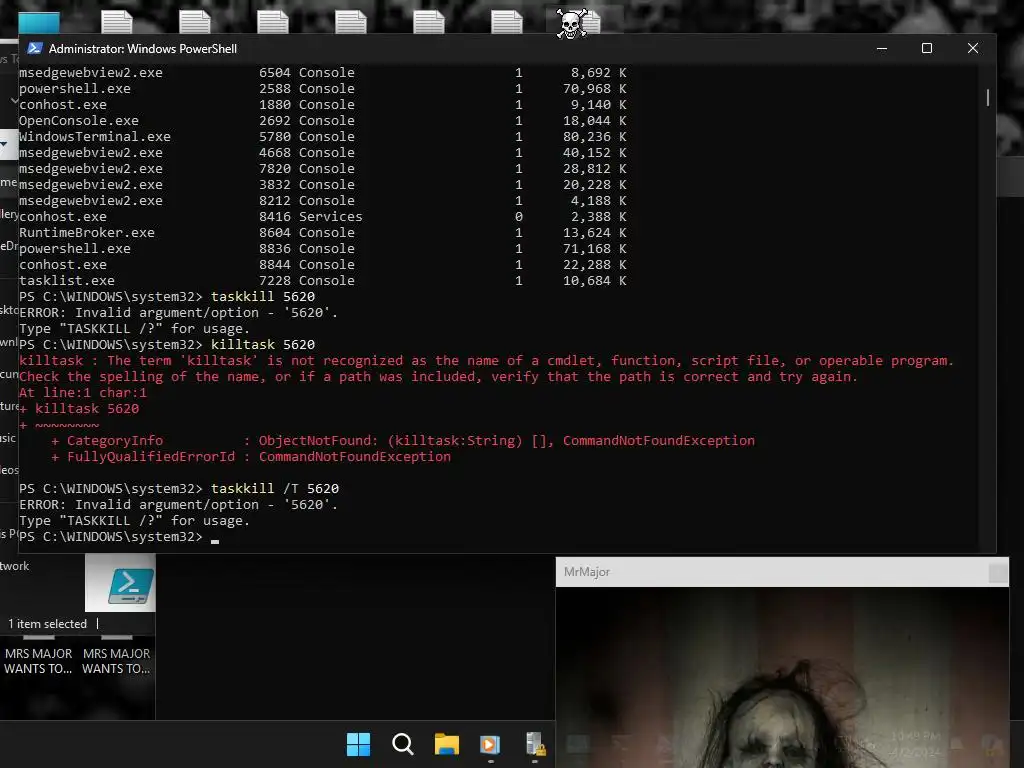The image size is (1024, 768).
Task: Click the media player taskbar icon
Action: 490,744
